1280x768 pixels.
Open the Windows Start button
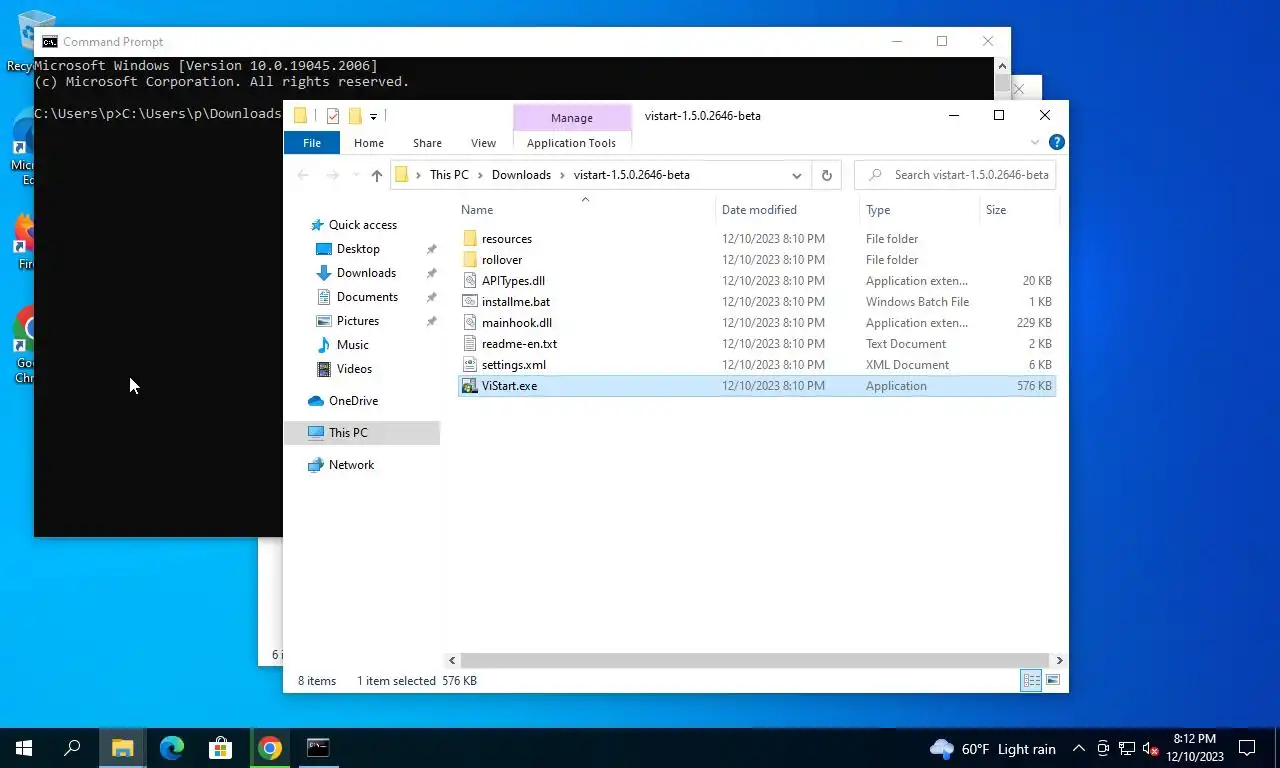24,748
